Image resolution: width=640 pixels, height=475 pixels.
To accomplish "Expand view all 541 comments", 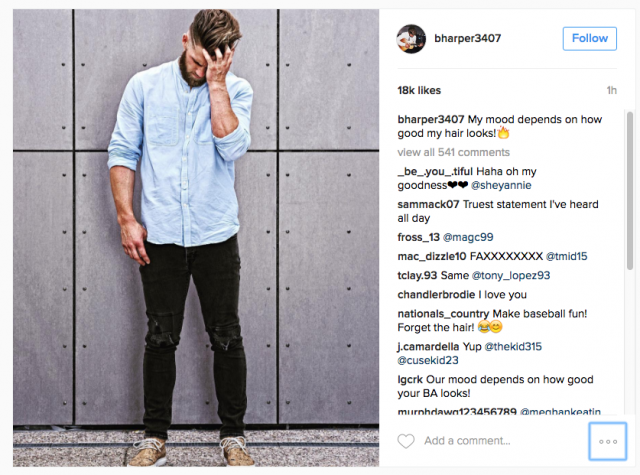I will tap(453, 152).
